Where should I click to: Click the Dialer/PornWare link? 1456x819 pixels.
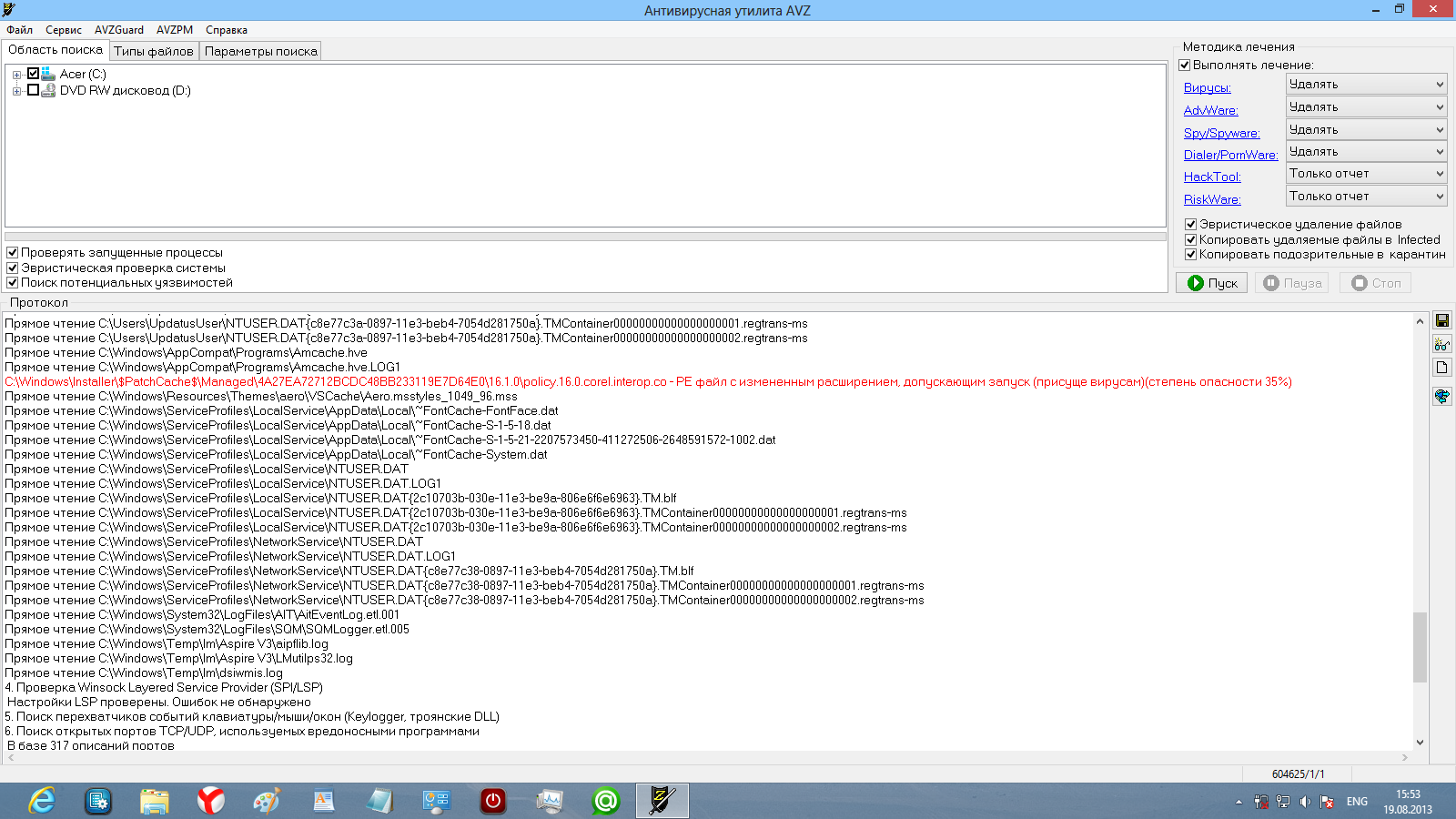coord(1231,156)
